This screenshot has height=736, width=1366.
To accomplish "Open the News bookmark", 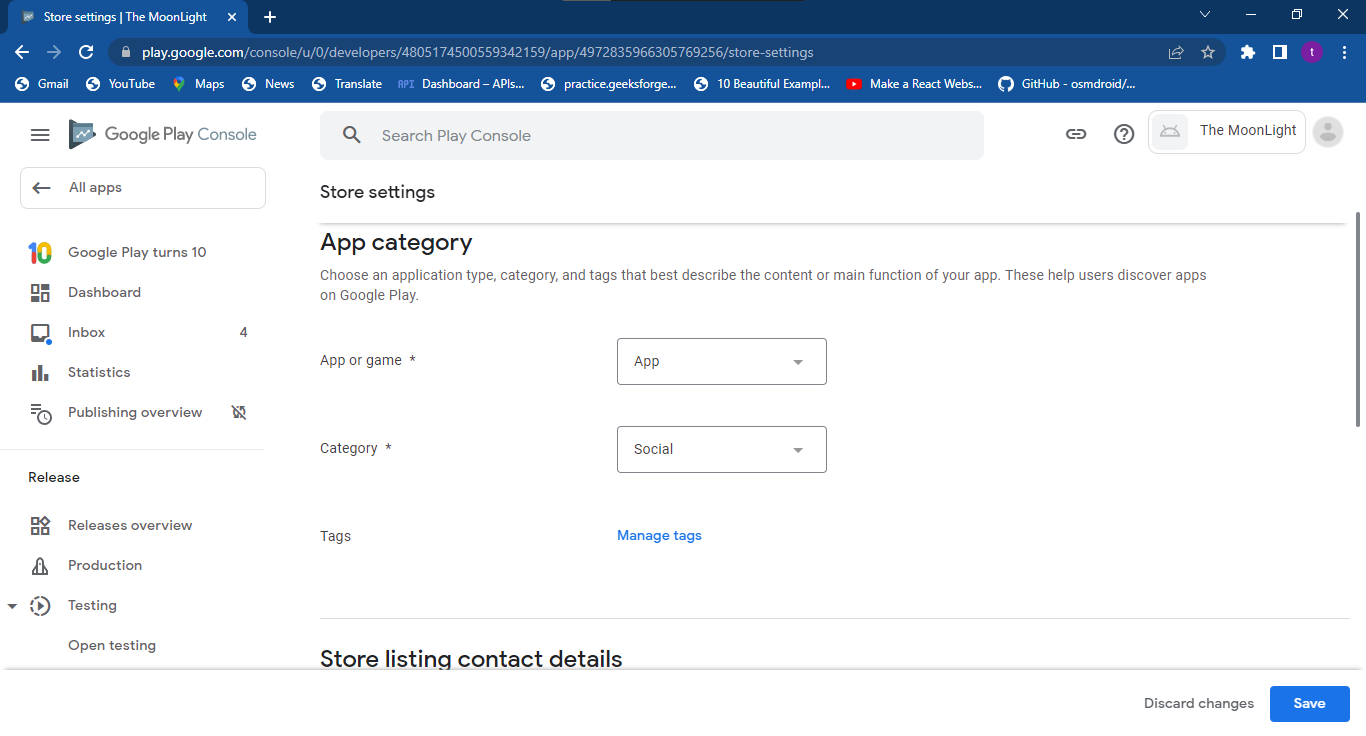I will (268, 84).
